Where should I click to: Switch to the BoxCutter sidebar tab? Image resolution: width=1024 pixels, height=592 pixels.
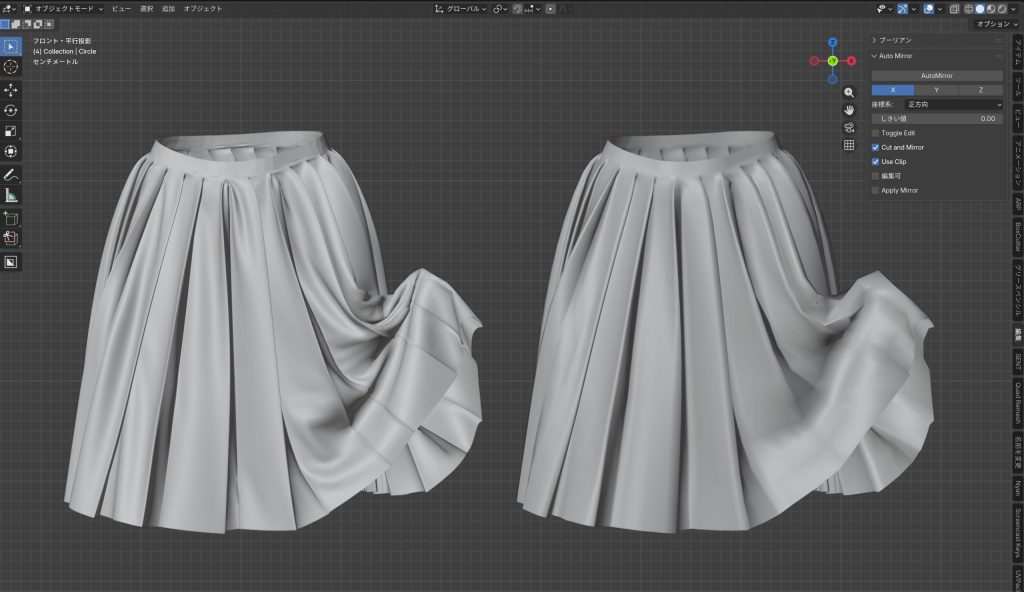tap(1017, 237)
